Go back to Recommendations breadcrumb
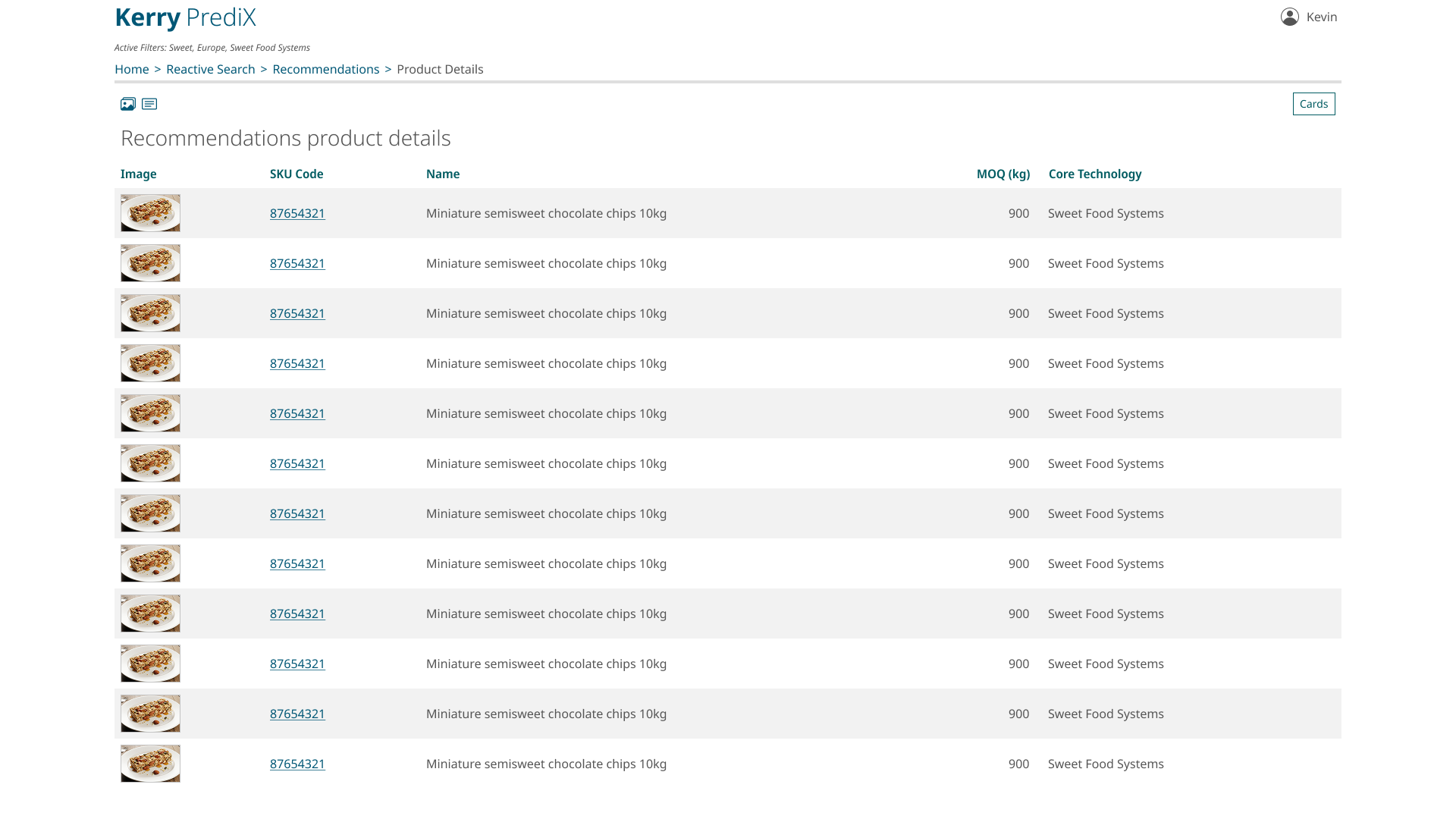1456x819 pixels. 326,69
